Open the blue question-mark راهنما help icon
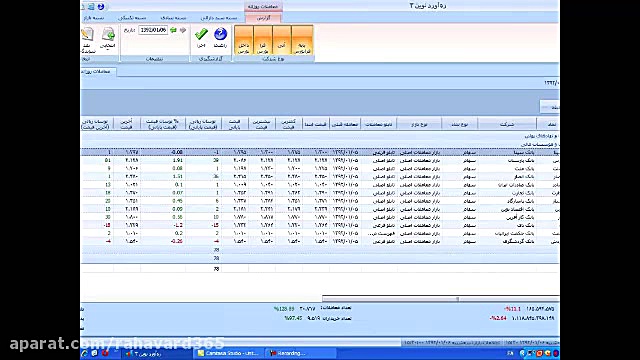Screen dimensions: 640x360 tap(220, 34)
